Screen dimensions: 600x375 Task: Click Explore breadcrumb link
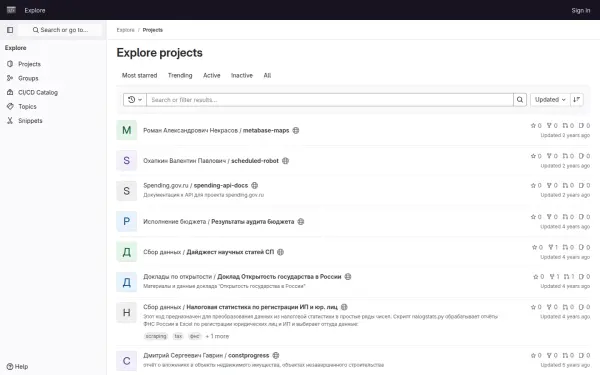(126, 30)
